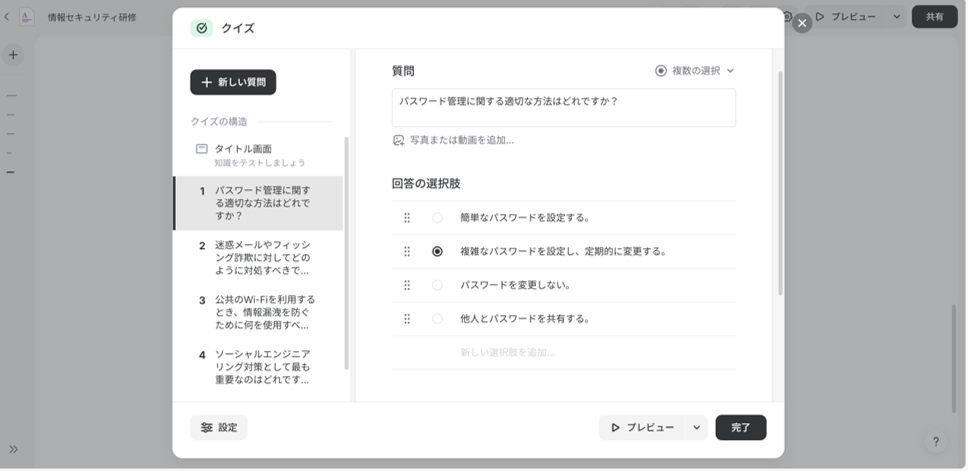Click drag handle of 複雑なパスワード answer row
Screen dimensions: 968x471
pos(407,251)
